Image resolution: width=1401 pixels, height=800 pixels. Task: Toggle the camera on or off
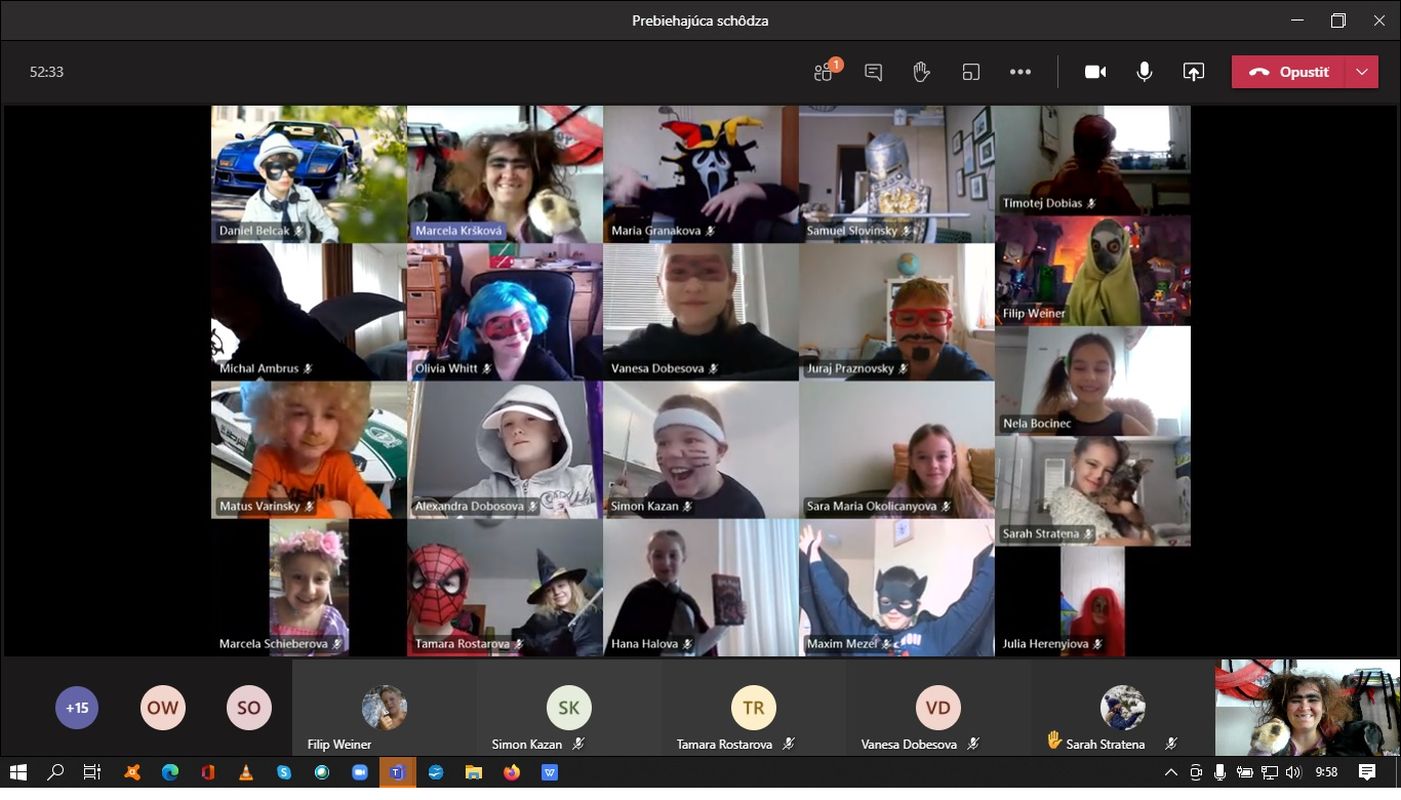coord(1096,72)
